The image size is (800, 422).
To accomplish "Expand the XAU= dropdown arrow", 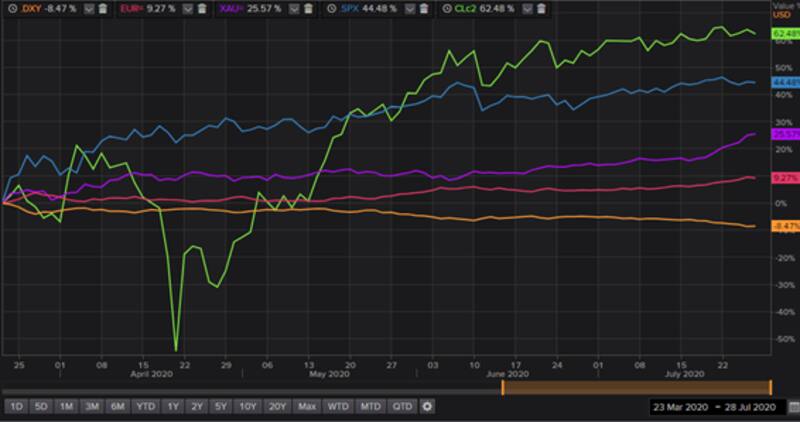I will pos(297,8).
